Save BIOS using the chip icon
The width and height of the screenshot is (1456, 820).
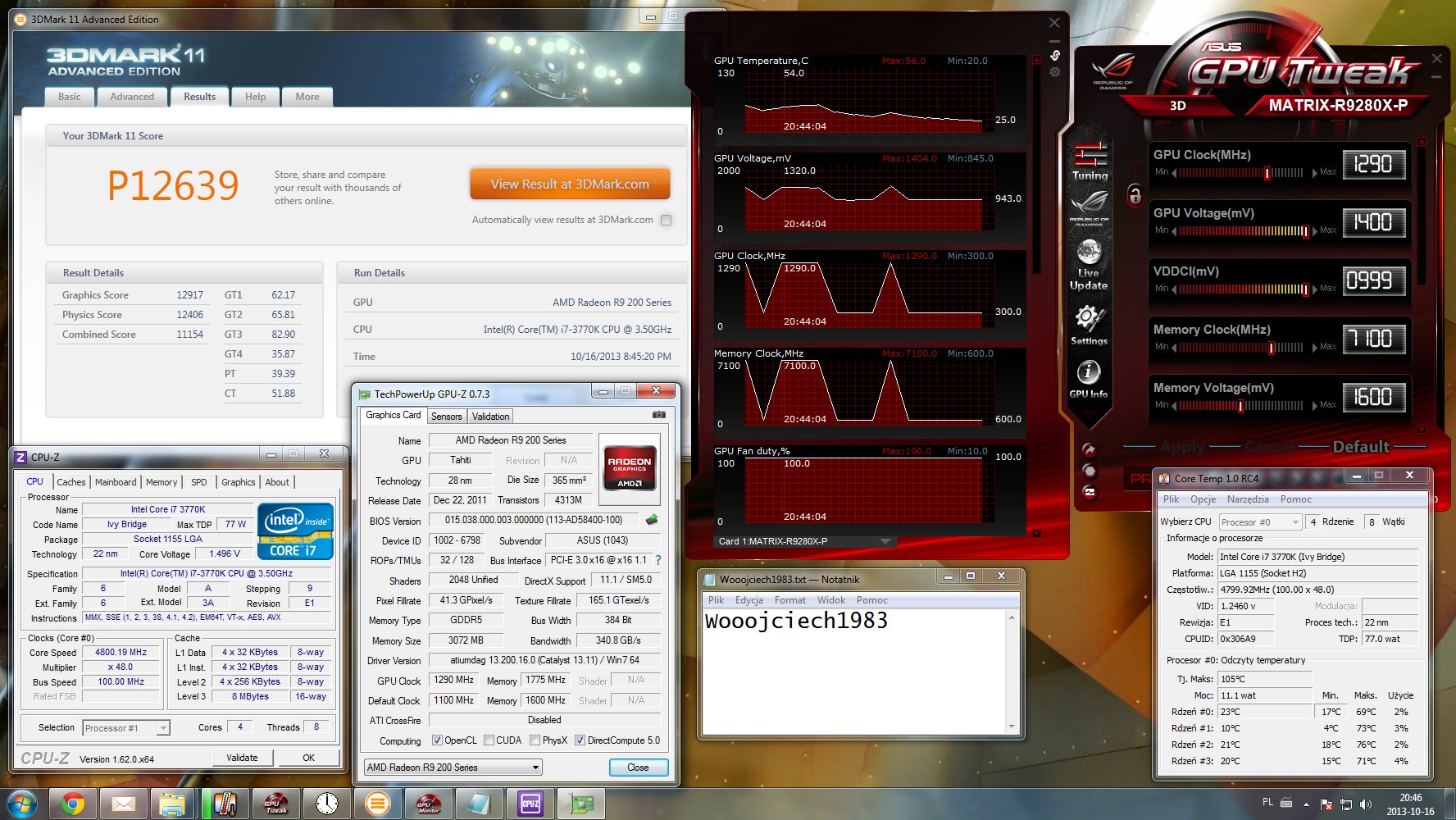click(652, 520)
